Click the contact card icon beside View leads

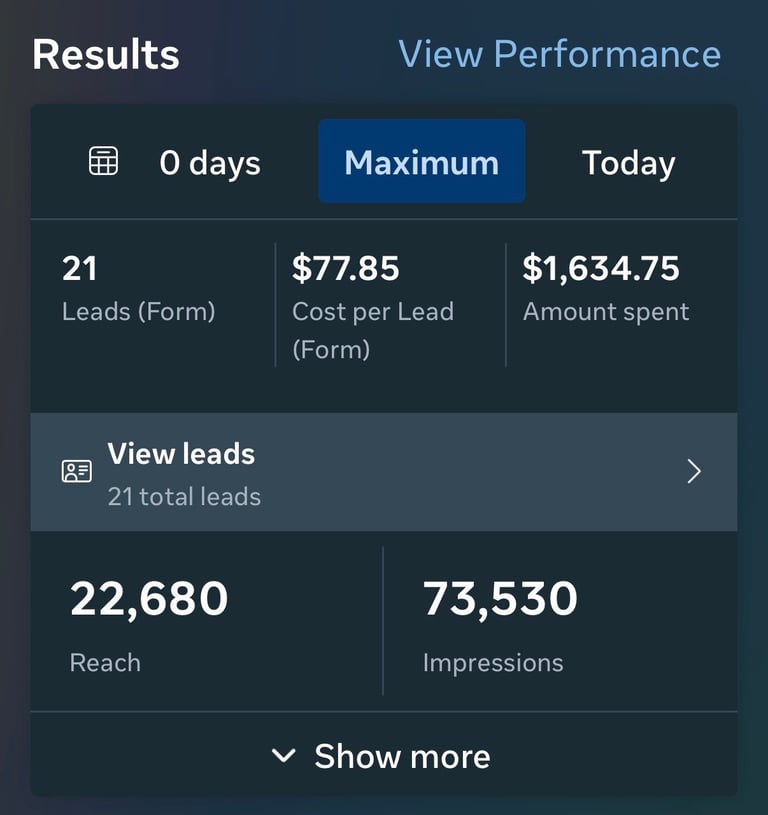coord(76,470)
